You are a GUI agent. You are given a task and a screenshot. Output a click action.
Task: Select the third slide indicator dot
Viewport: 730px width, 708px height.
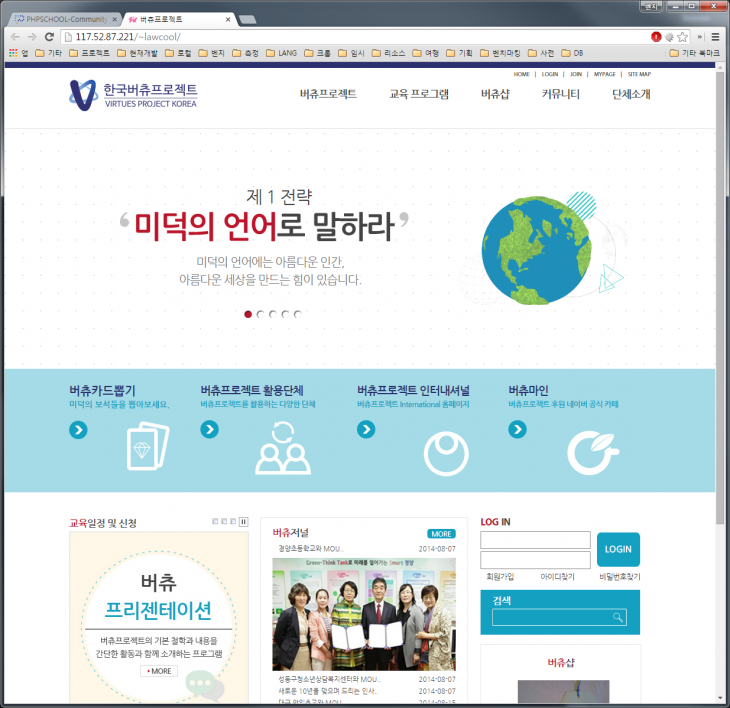273,314
